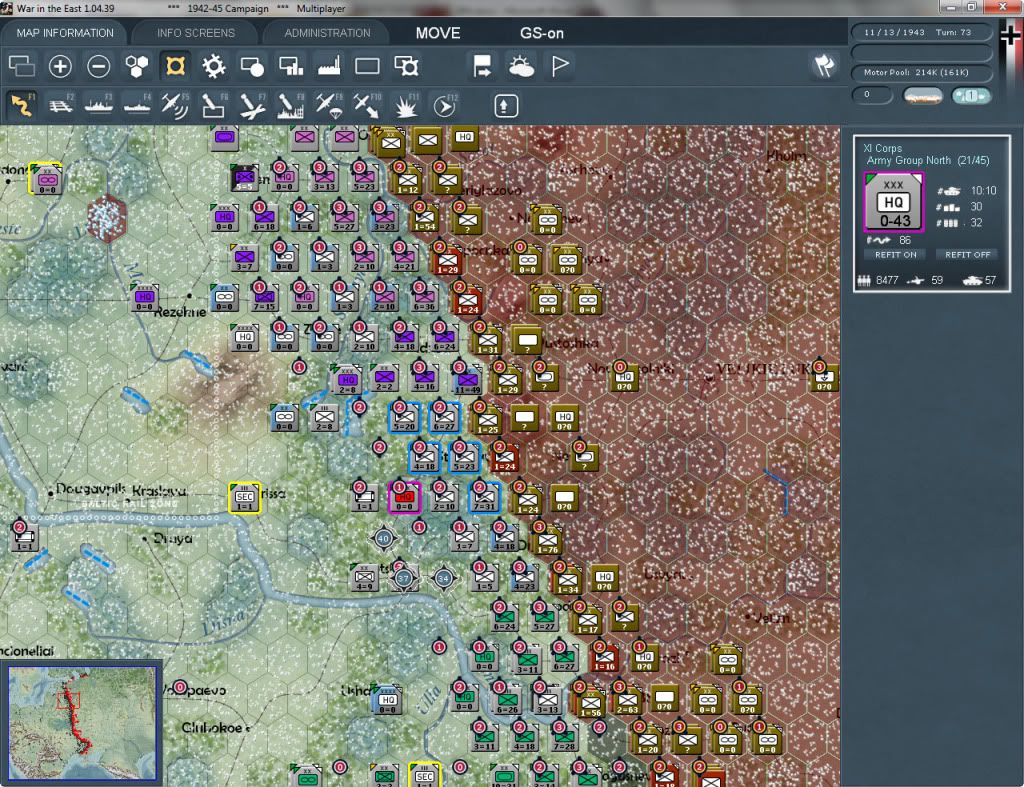Click the rectangle-with-fort toolbar icon
Screen dimensions: 1024x787
tap(406, 66)
